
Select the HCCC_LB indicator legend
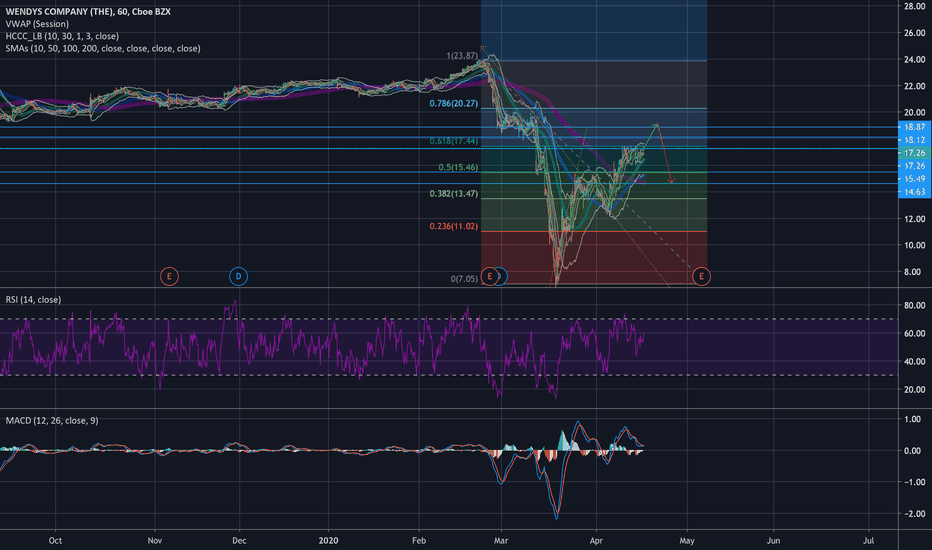62,36
